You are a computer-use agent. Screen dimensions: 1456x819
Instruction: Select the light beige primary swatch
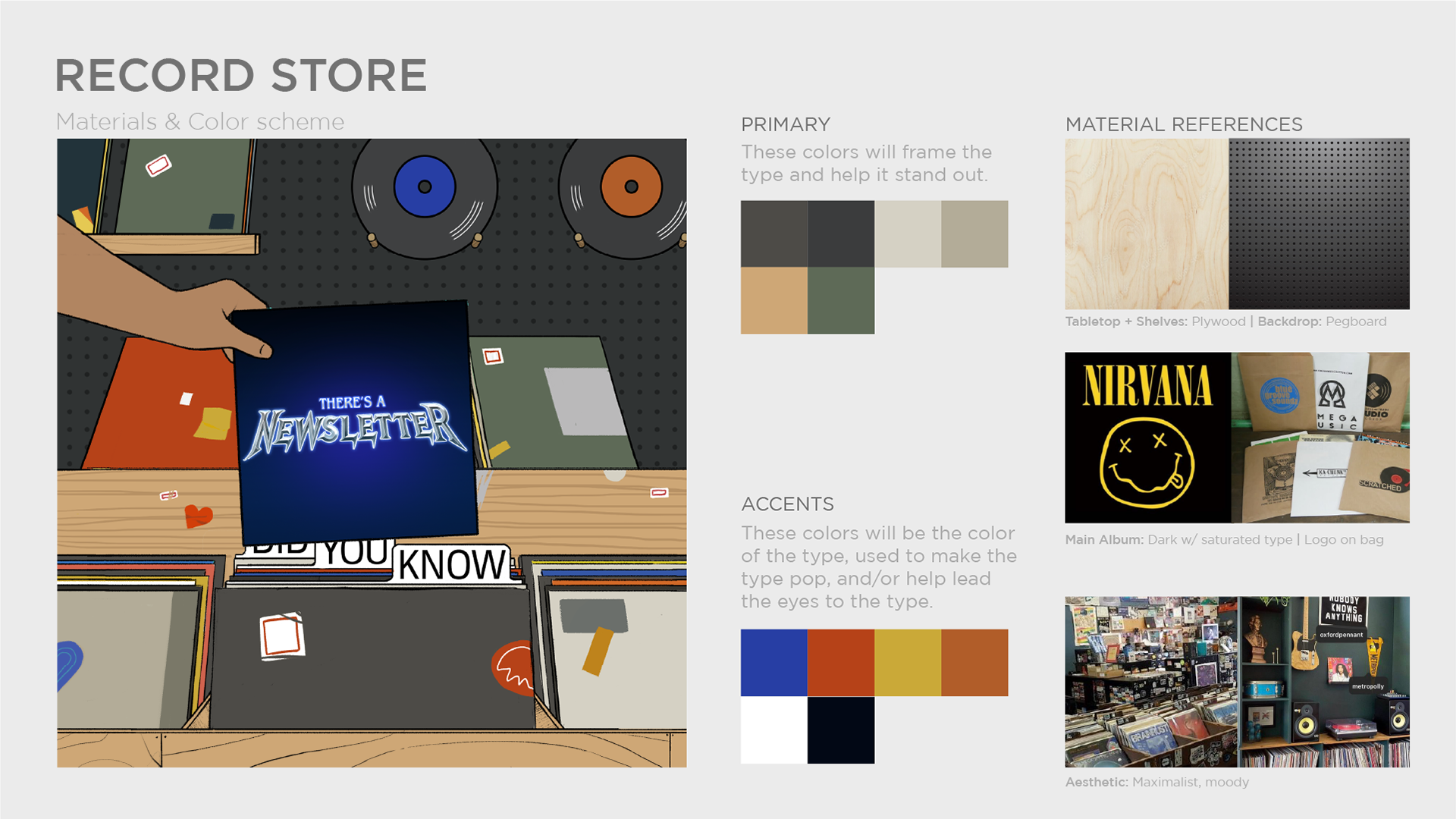point(908,234)
